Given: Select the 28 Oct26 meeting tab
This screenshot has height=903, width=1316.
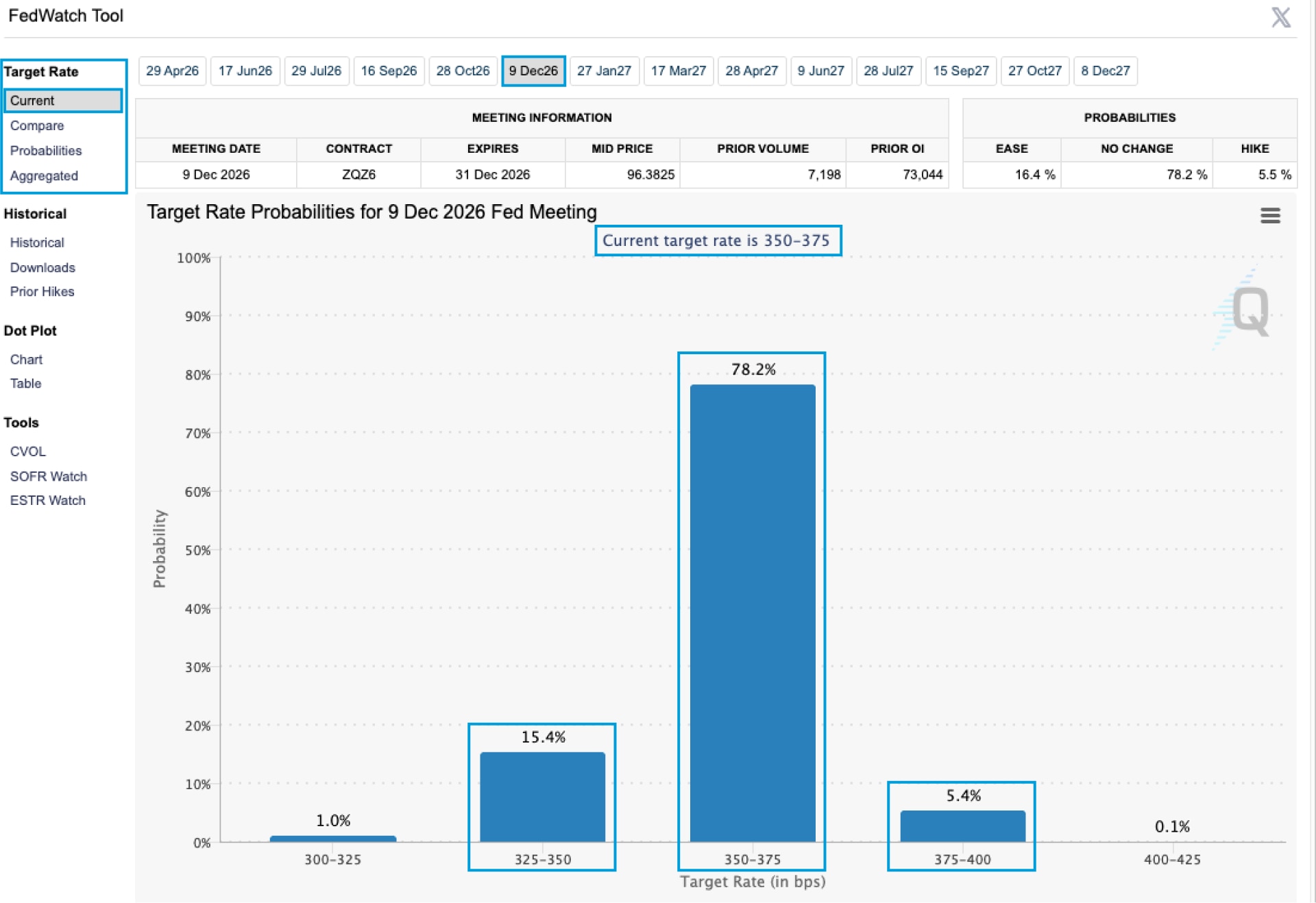Looking at the screenshot, I should (x=463, y=71).
